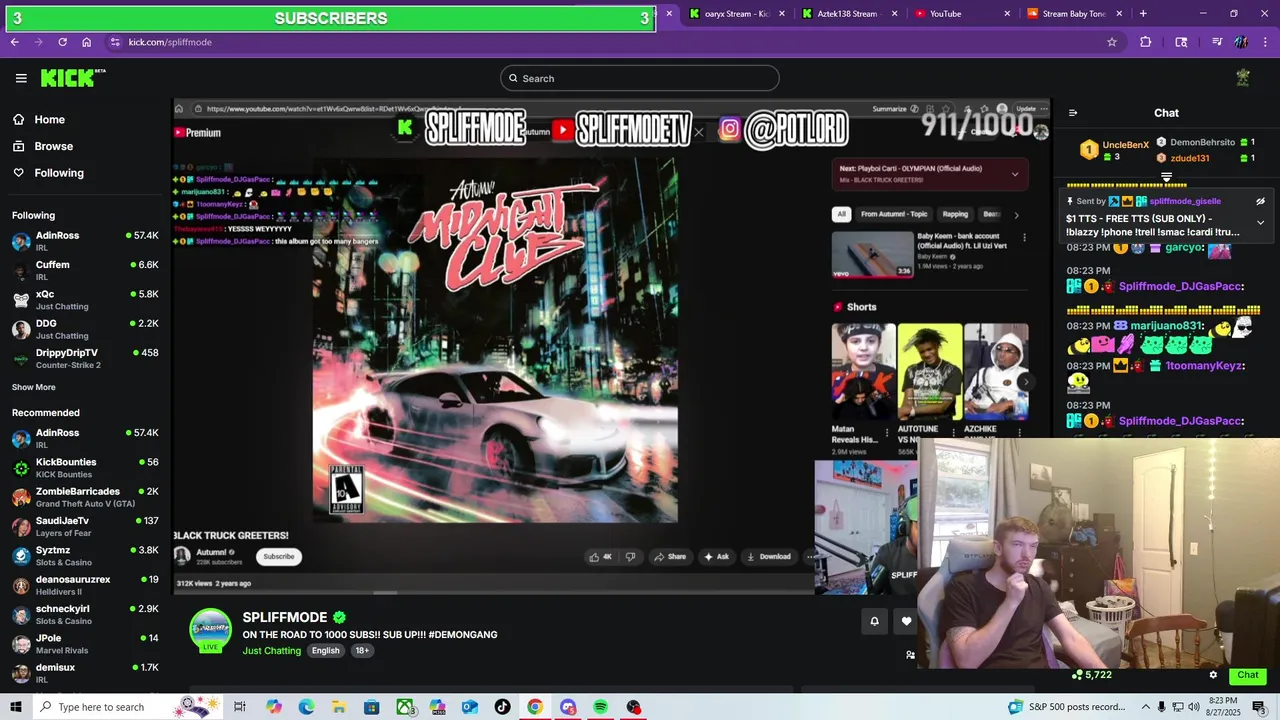Open the Kick hamburger menu

pos(21,78)
